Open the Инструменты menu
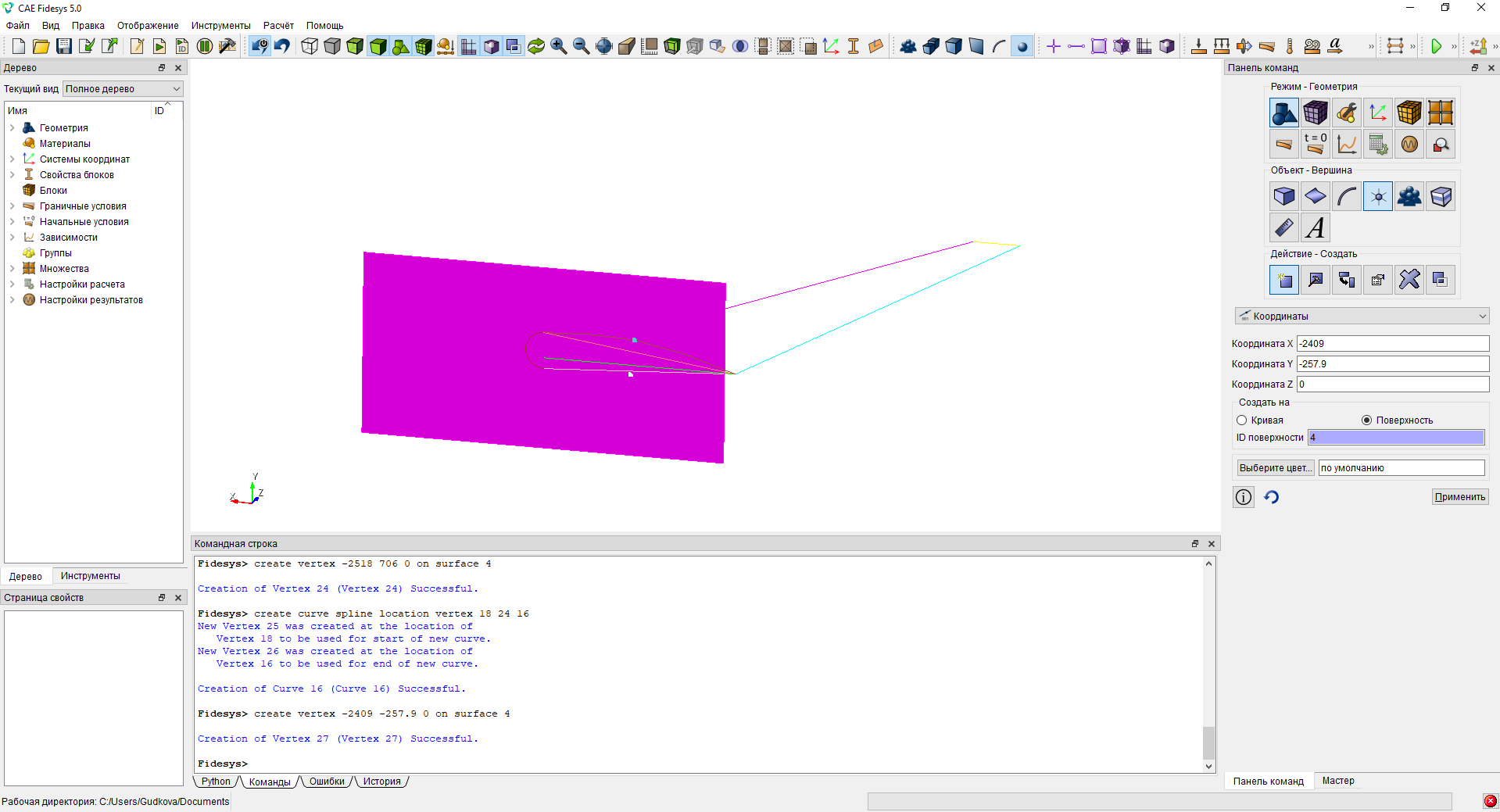The image size is (1500, 812). click(220, 26)
